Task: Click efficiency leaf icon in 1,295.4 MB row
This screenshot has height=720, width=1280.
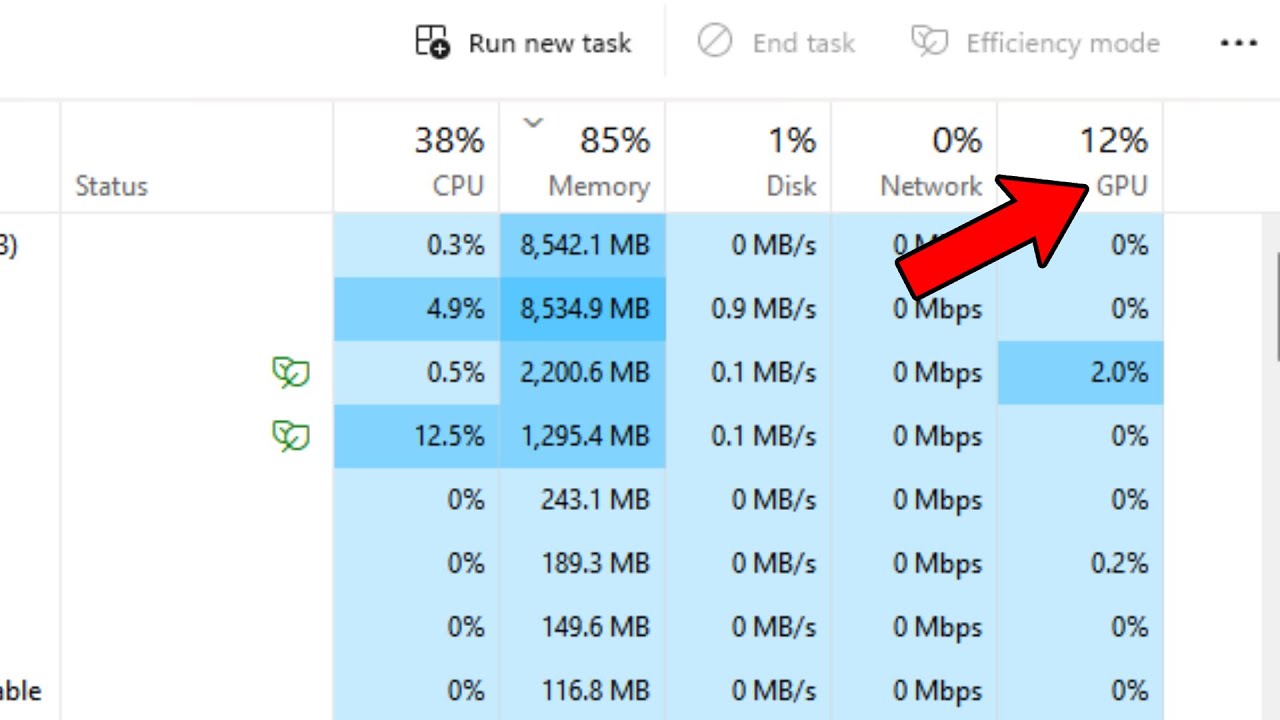Action: [x=291, y=436]
